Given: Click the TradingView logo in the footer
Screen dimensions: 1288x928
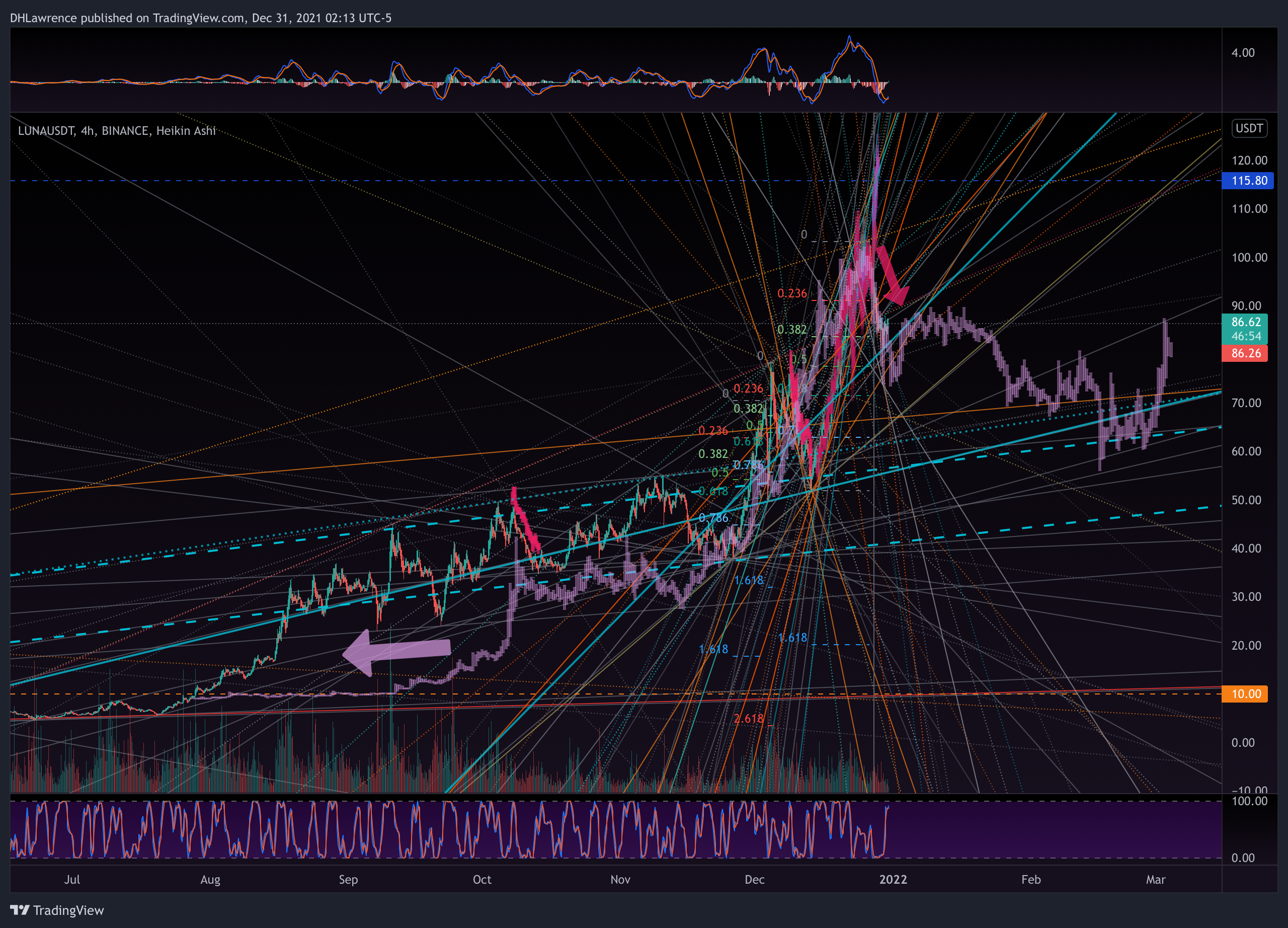Looking at the screenshot, I should [x=57, y=910].
